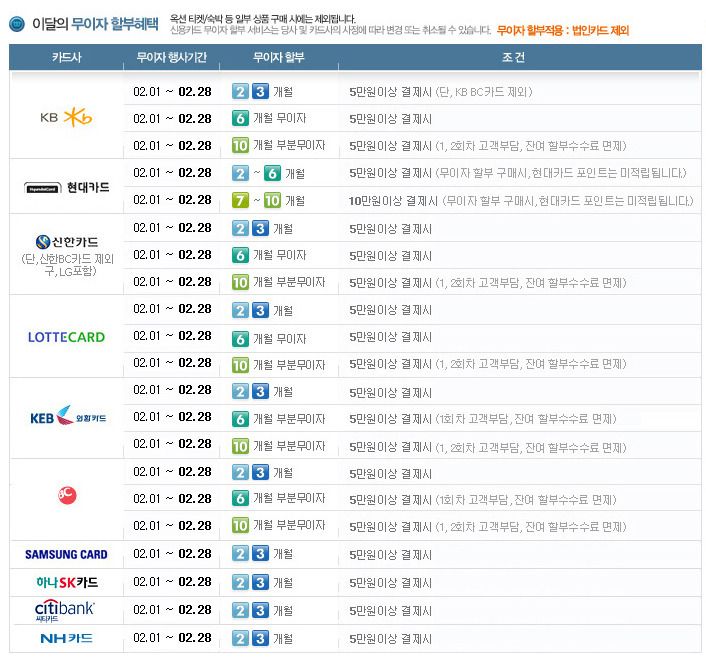Click the 5만원이상 결제시 condition in 하나SK카드 row
Viewport: 706px width, 667px height.
pyautogui.click(x=390, y=583)
